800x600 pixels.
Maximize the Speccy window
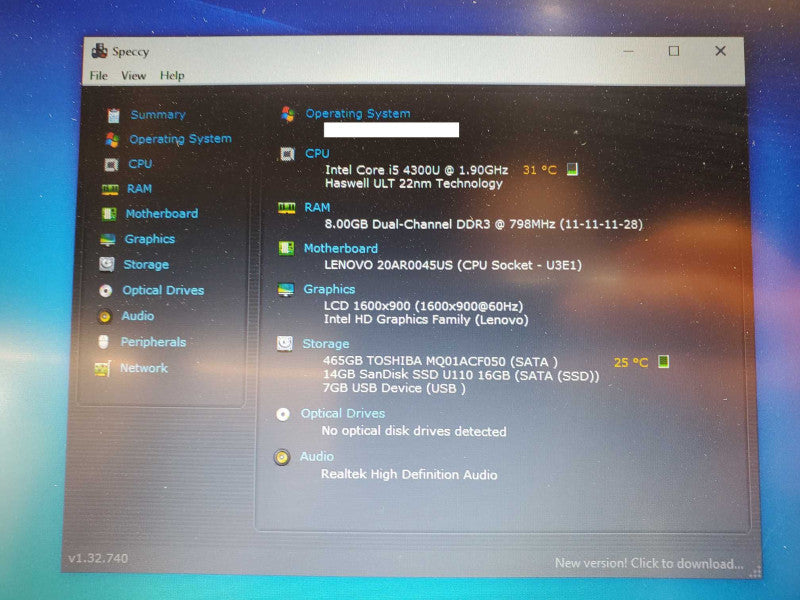coord(674,51)
